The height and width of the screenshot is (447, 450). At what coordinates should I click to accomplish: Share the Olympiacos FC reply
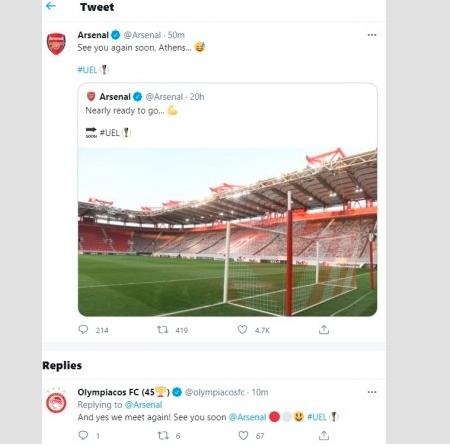[324, 435]
